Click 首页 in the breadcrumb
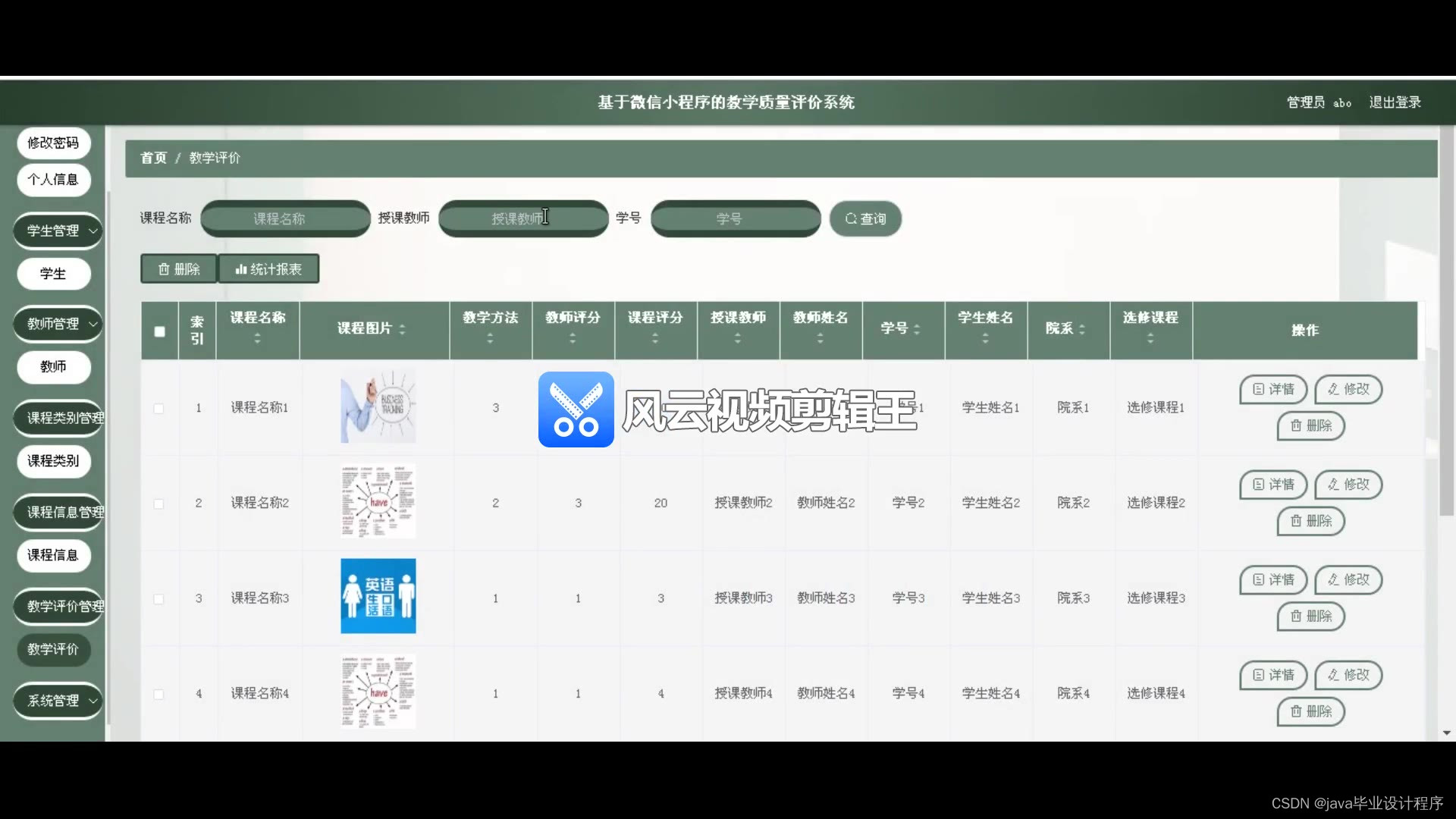 (x=153, y=158)
